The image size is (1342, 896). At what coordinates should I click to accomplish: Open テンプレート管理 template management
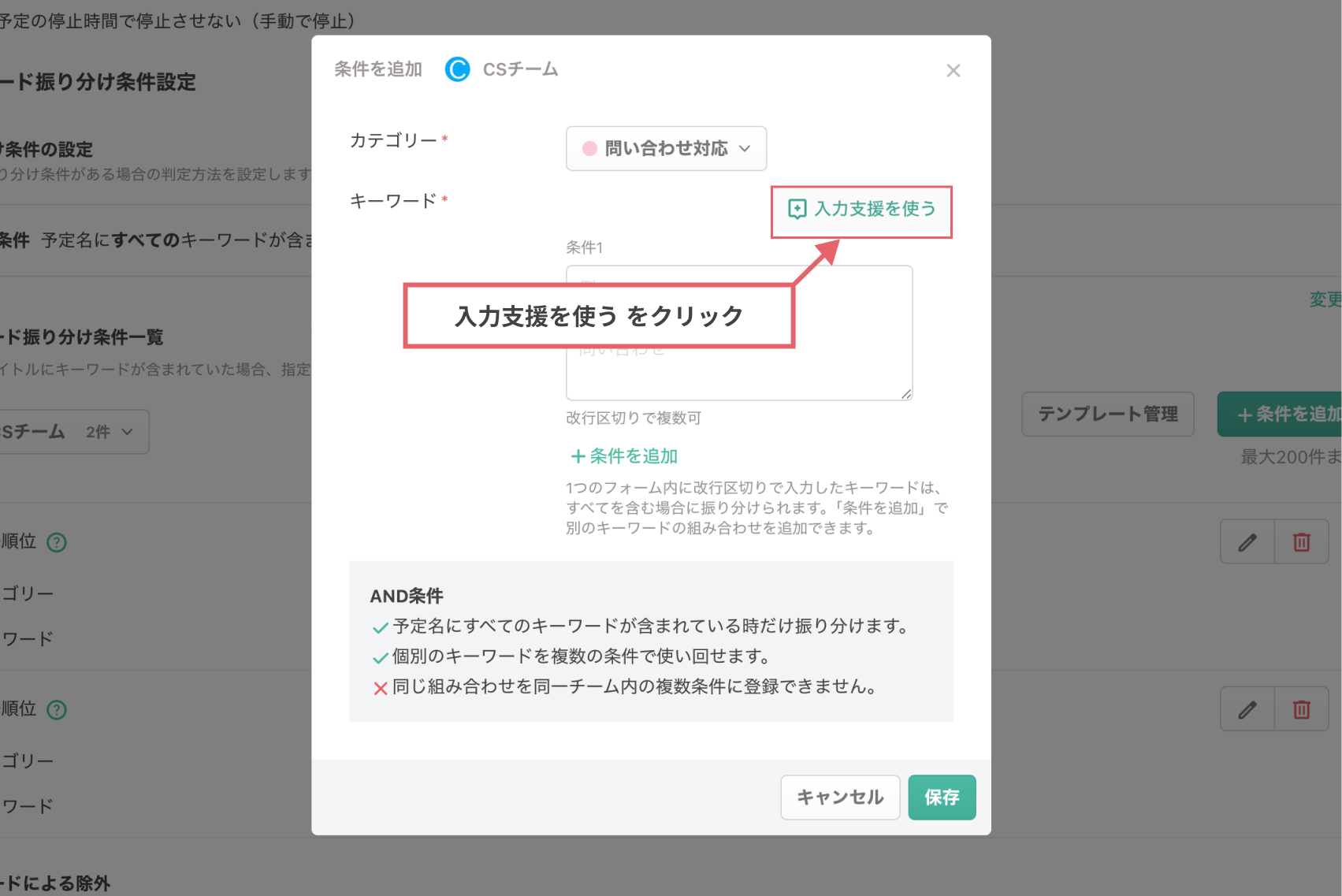pyautogui.click(x=1107, y=414)
